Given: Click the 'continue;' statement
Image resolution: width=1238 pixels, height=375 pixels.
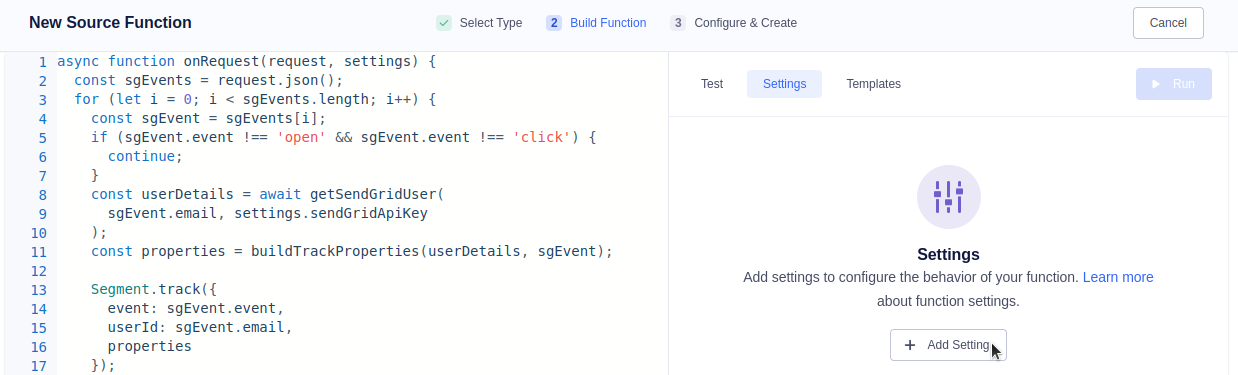Looking at the screenshot, I should 146,156.
